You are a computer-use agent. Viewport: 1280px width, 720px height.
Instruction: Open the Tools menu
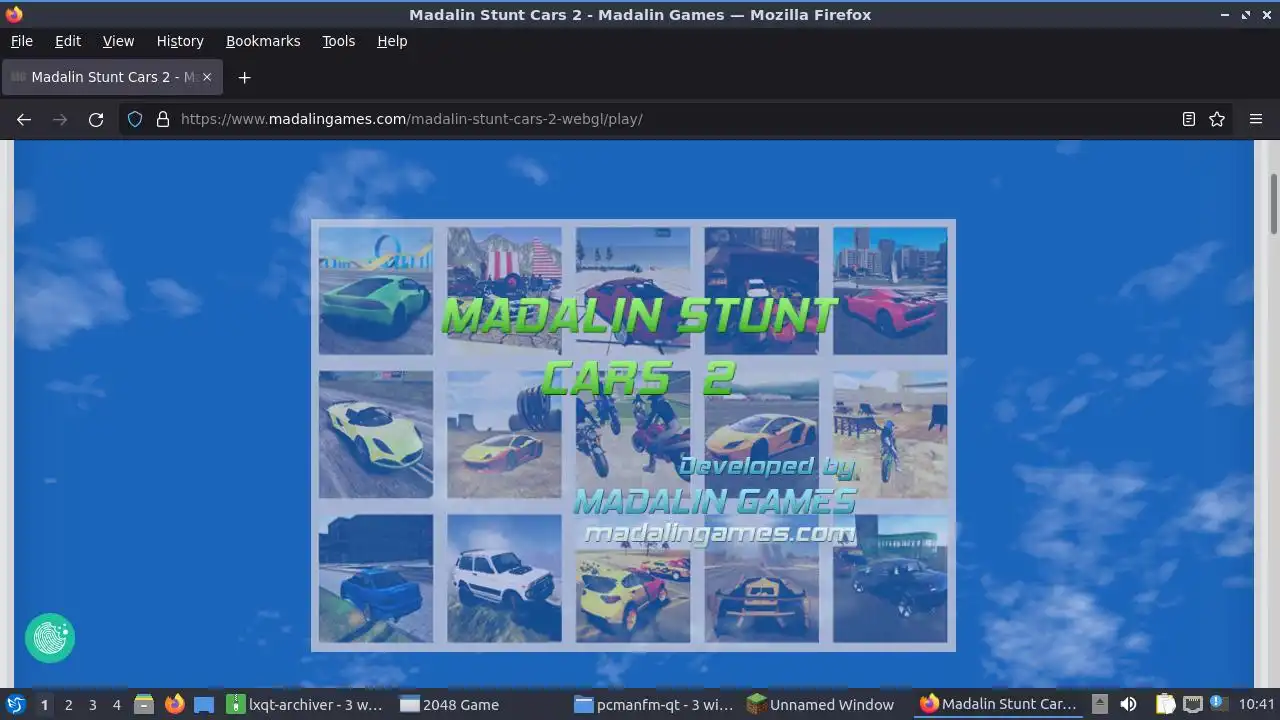(x=338, y=41)
